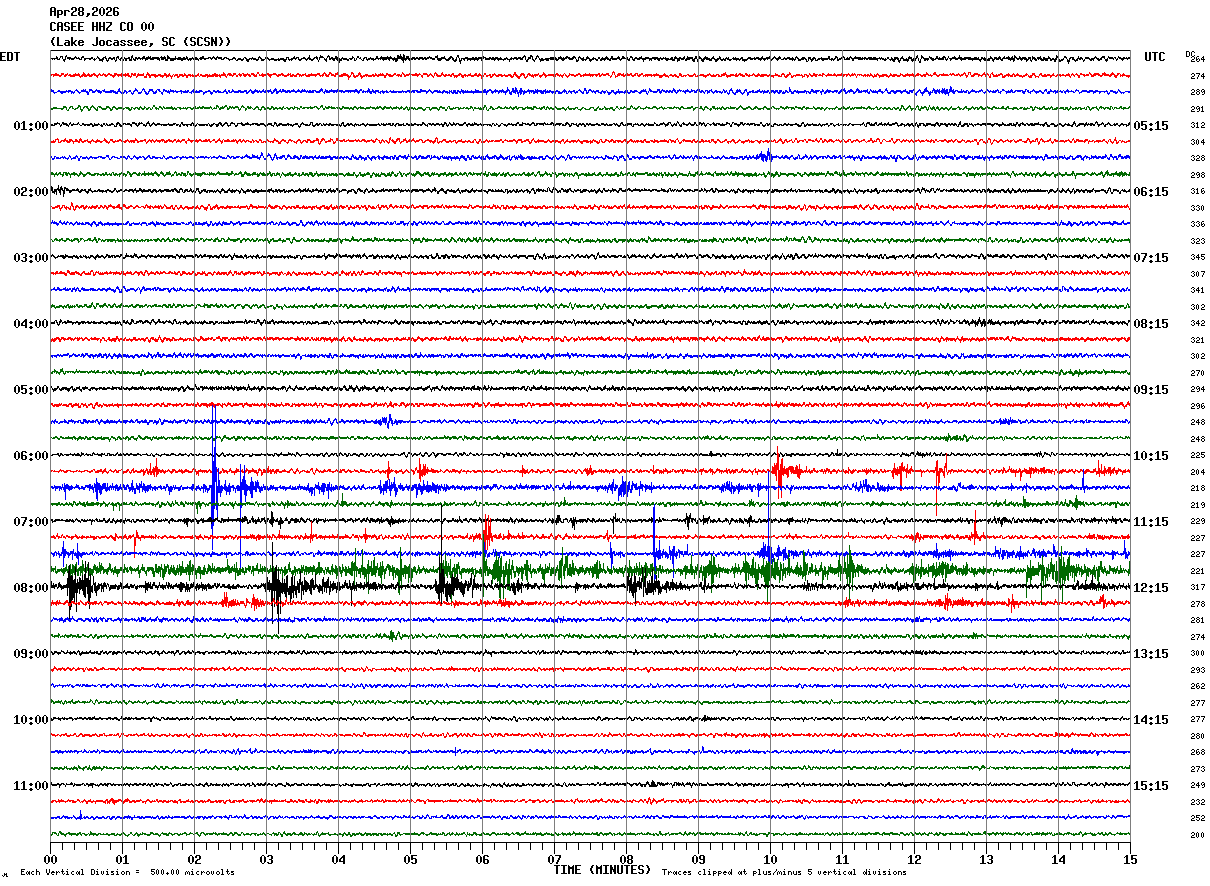
Task: Select minute 05 on the time axis
Action: point(410,859)
